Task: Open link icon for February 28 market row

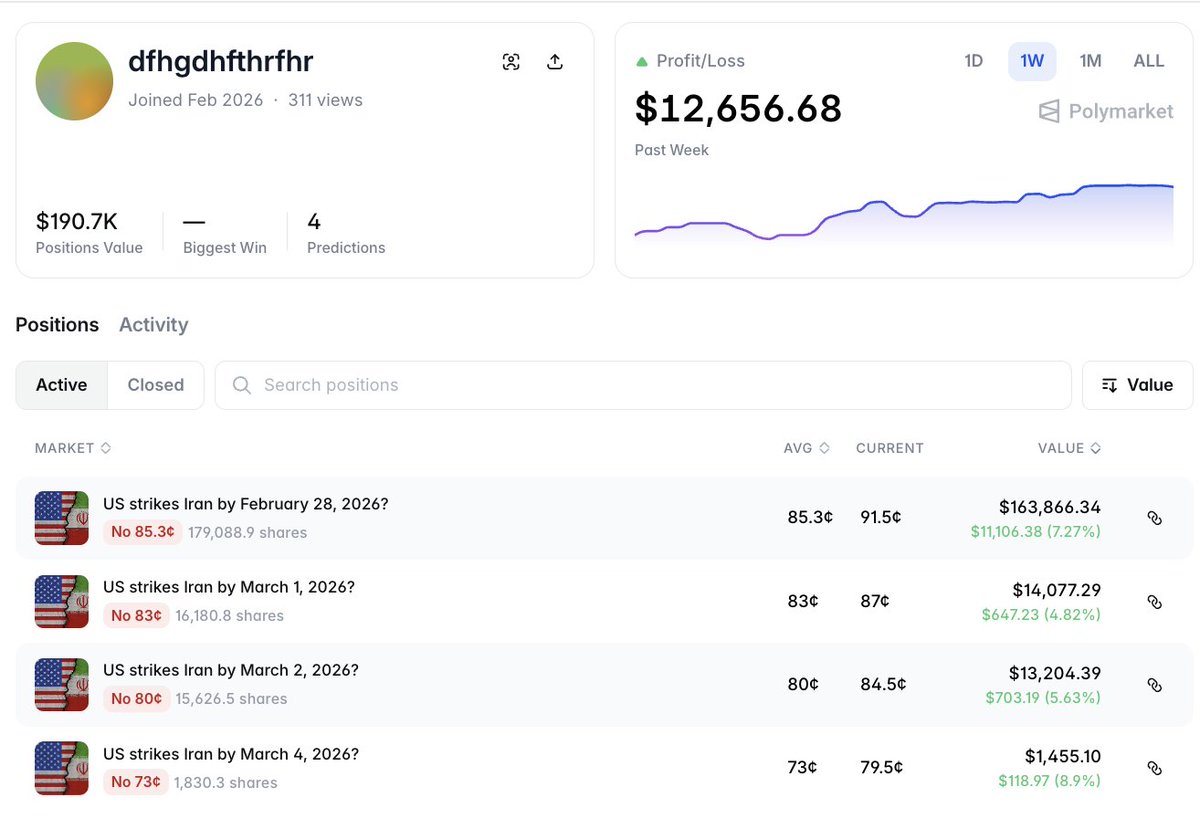Action: click(1154, 518)
